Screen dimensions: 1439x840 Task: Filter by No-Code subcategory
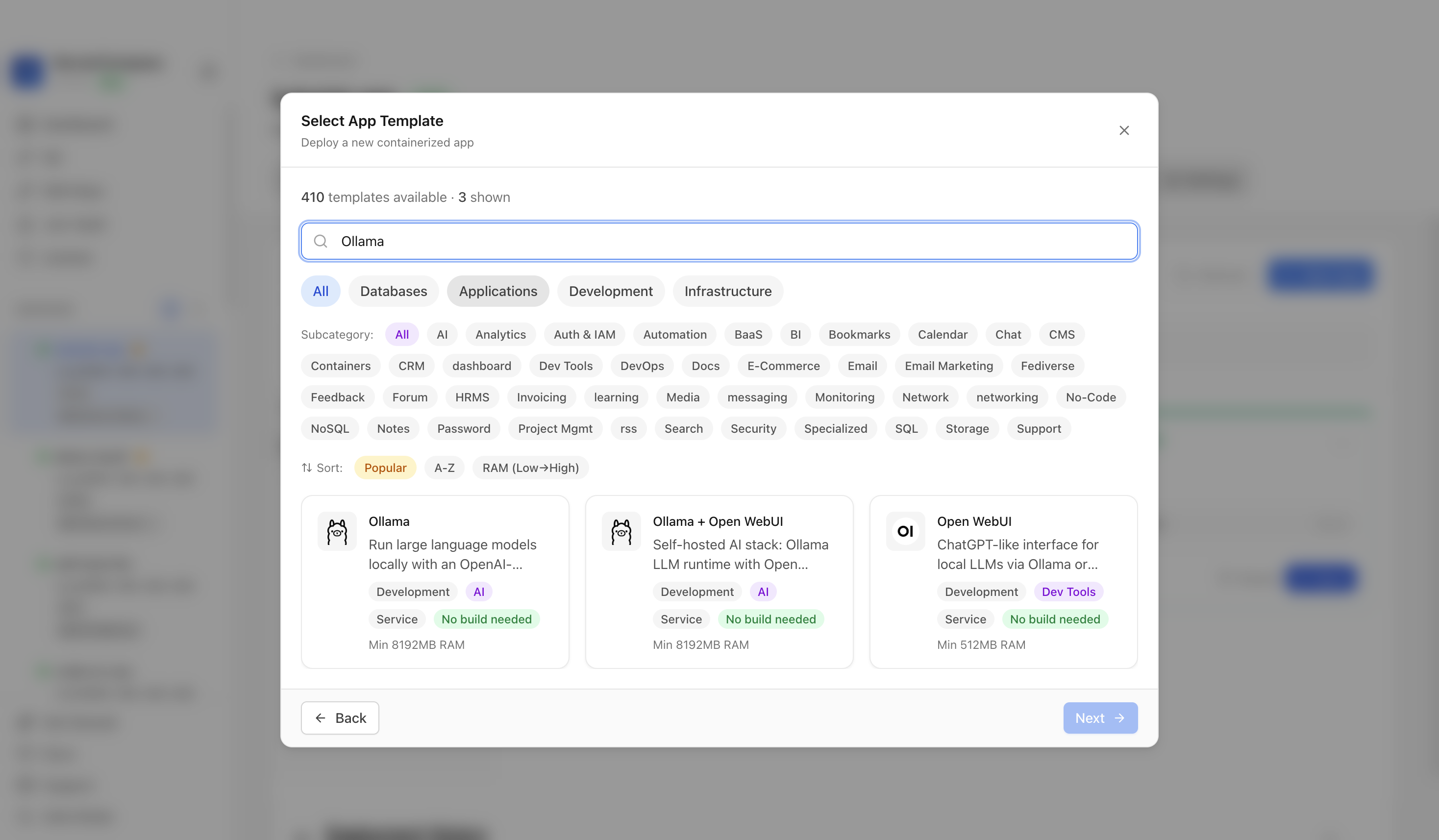pos(1091,397)
